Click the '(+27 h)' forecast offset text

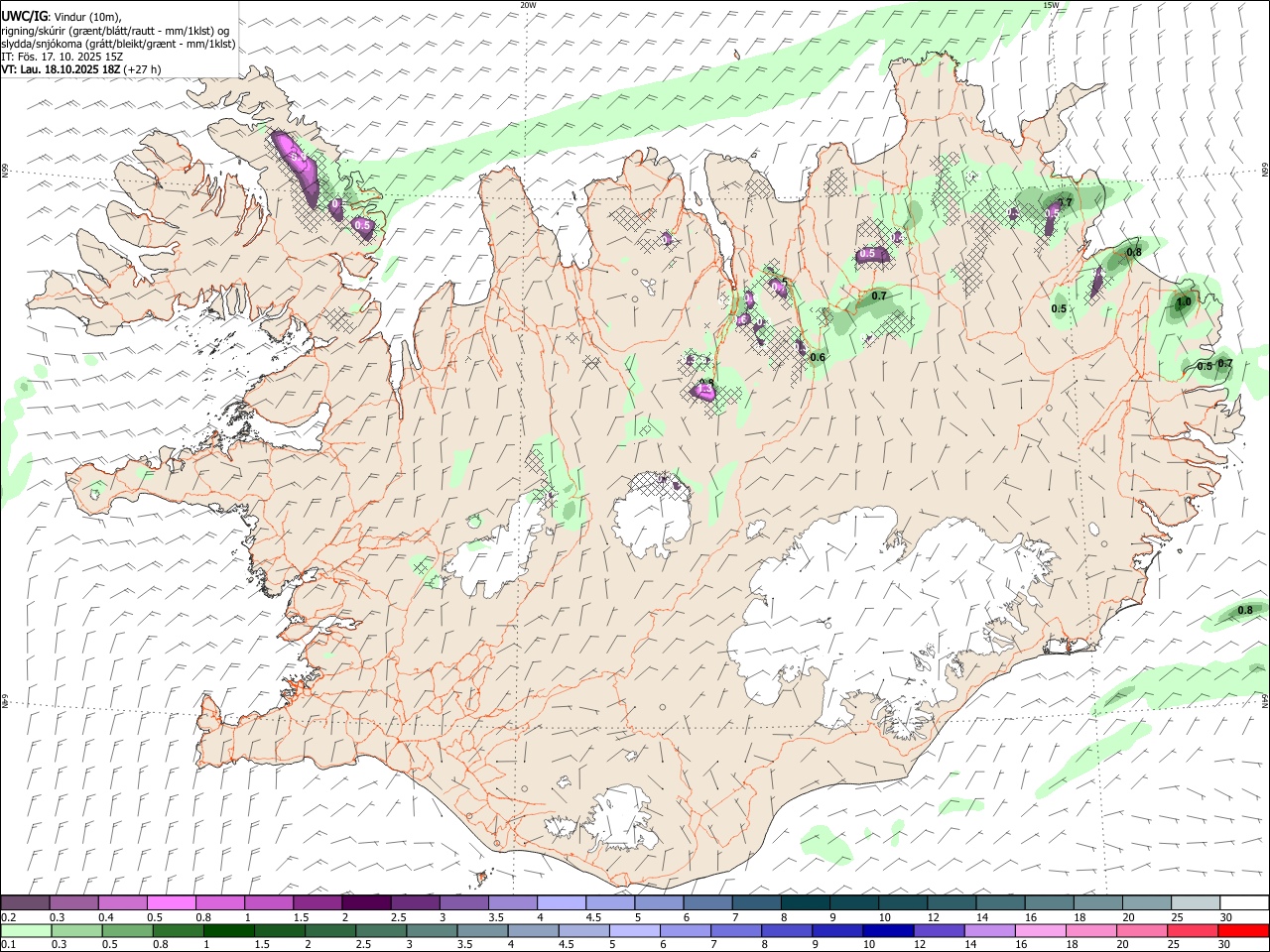tap(144, 69)
